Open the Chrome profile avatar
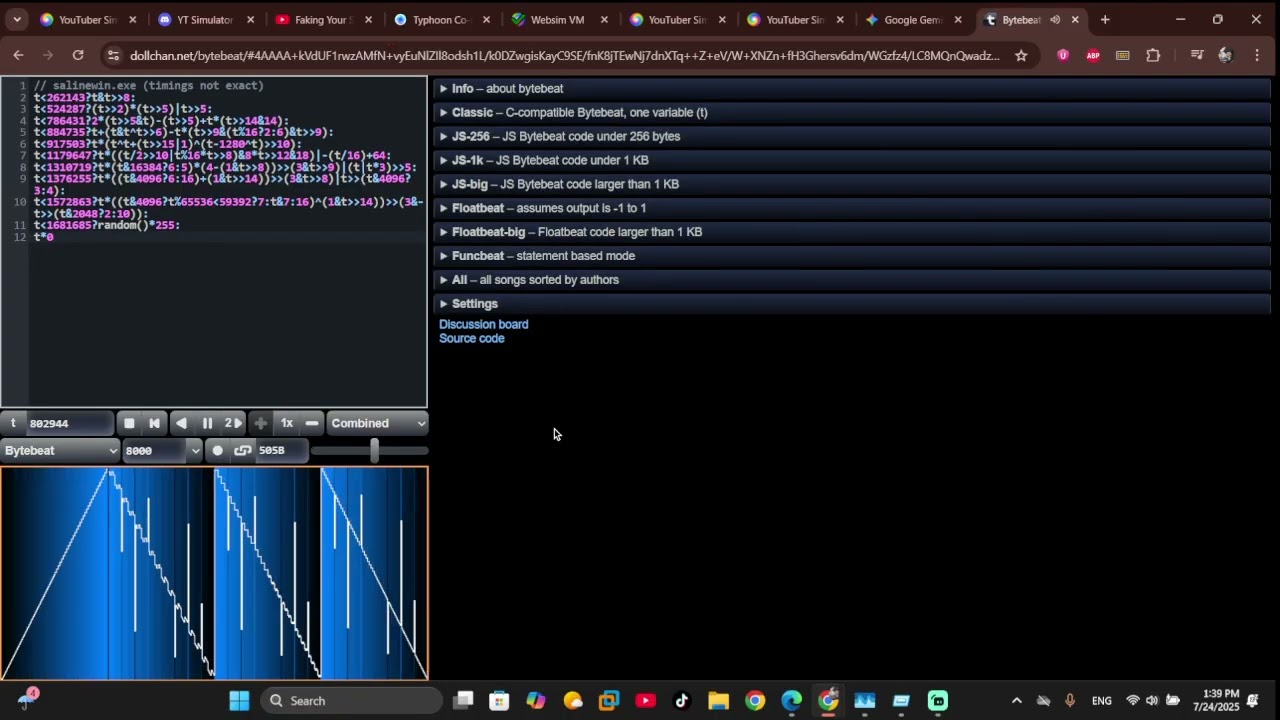1280x720 pixels. (1225, 56)
